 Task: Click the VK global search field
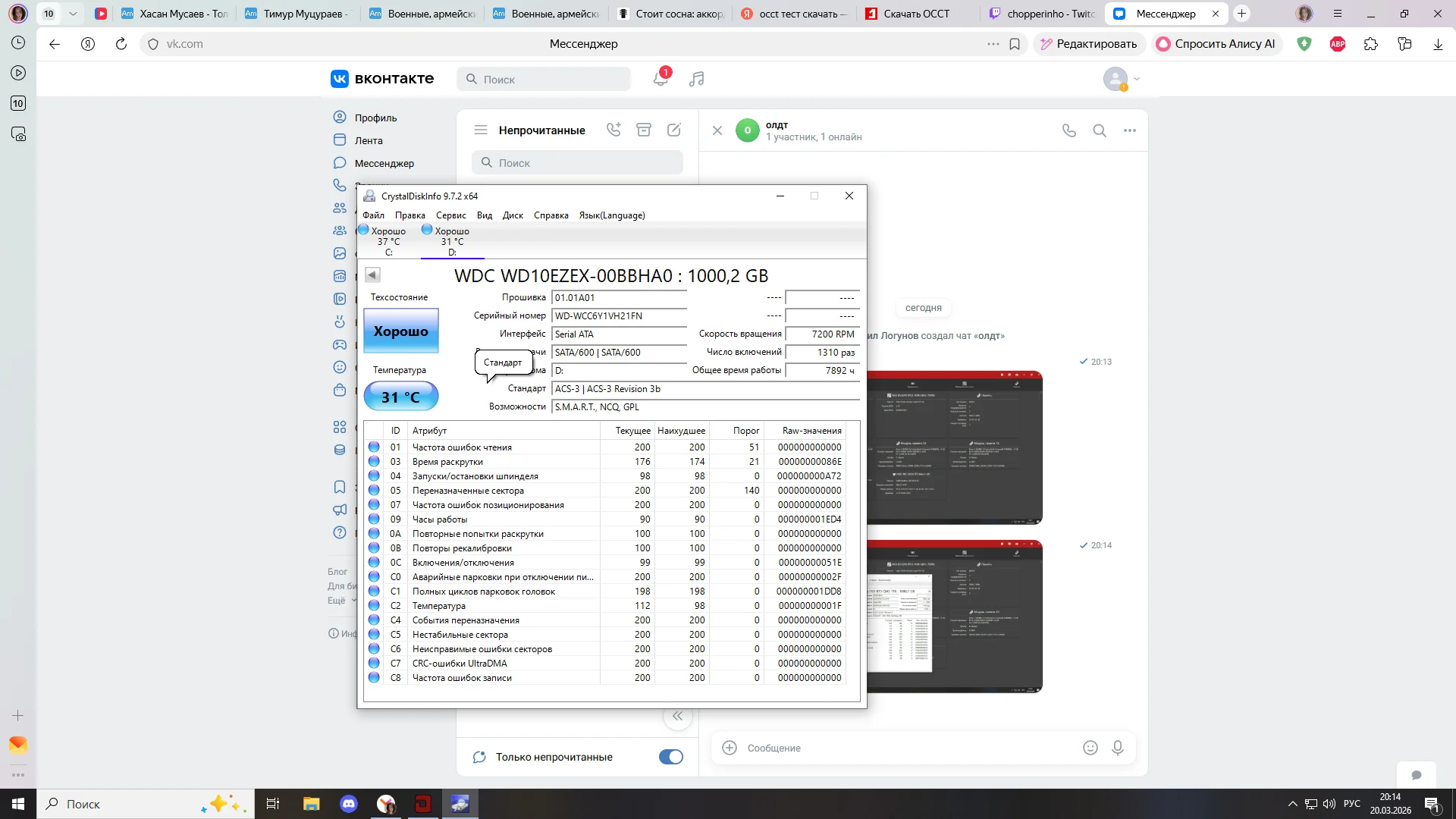coord(544,79)
